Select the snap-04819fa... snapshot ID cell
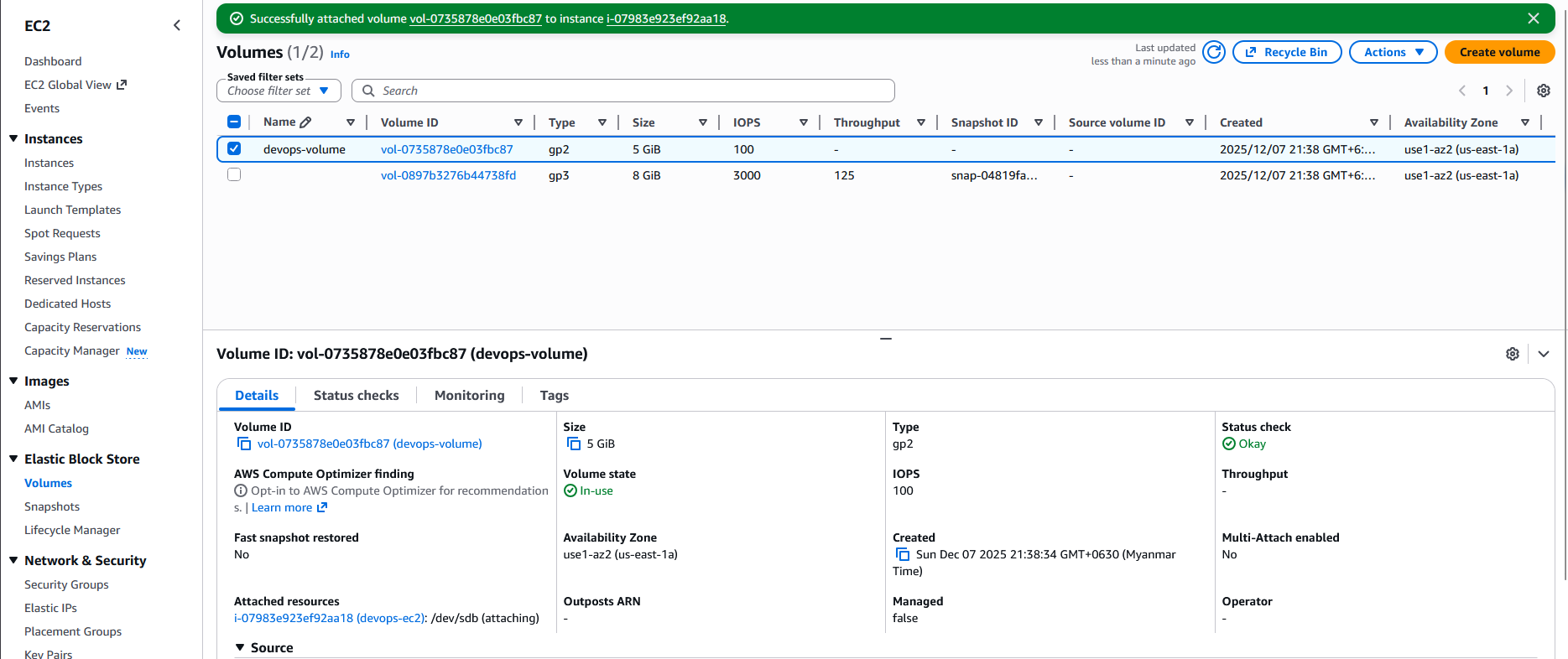 click(x=994, y=175)
